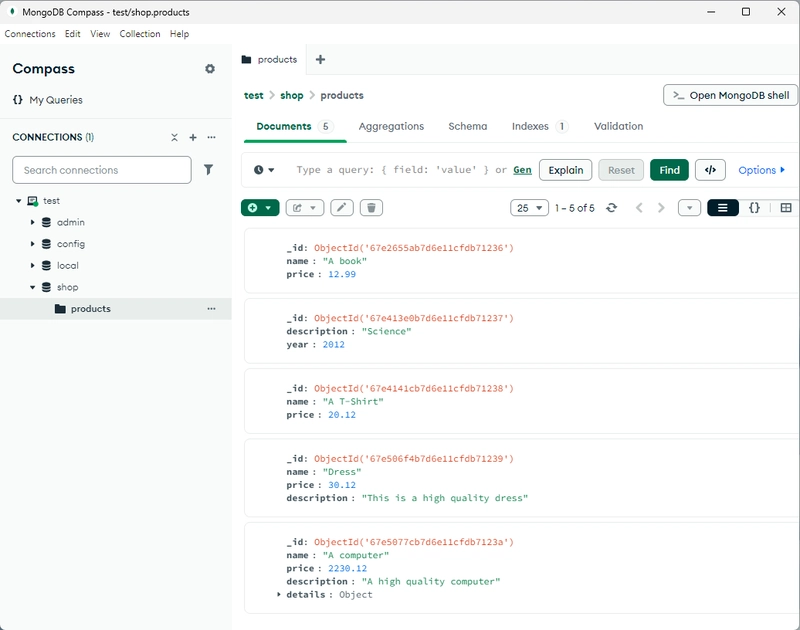Click the Find button
This screenshot has width=800, height=630.
669,170
